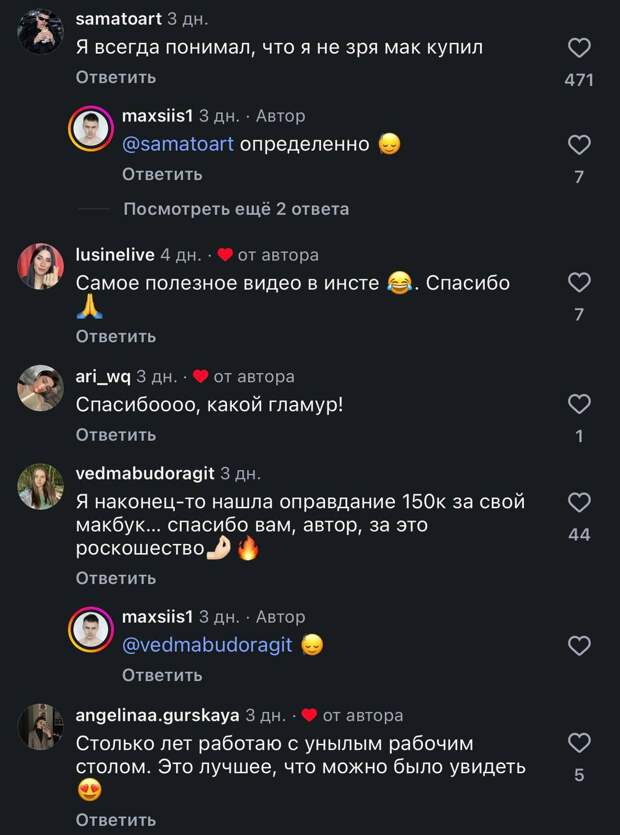
Task: Like samatoart's comment about buying a Mac
Action: point(579,48)
